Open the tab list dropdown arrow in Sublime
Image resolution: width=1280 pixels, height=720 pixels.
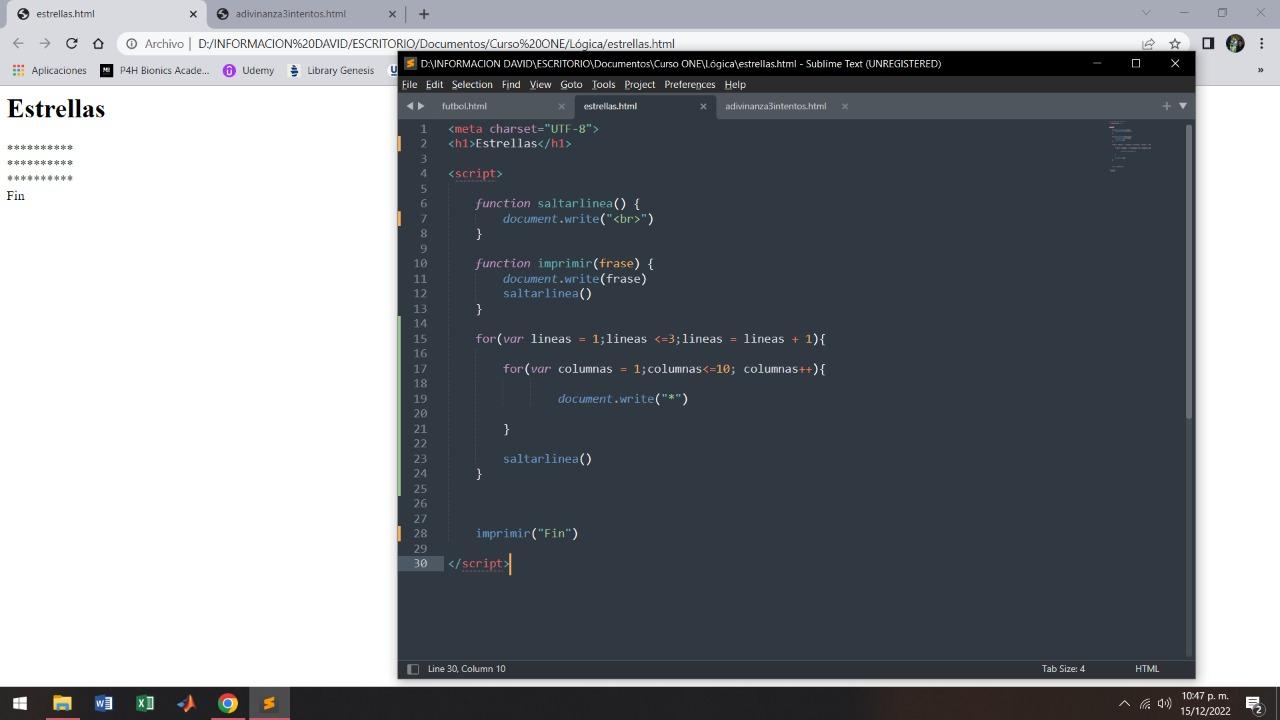click(1183, 106)
